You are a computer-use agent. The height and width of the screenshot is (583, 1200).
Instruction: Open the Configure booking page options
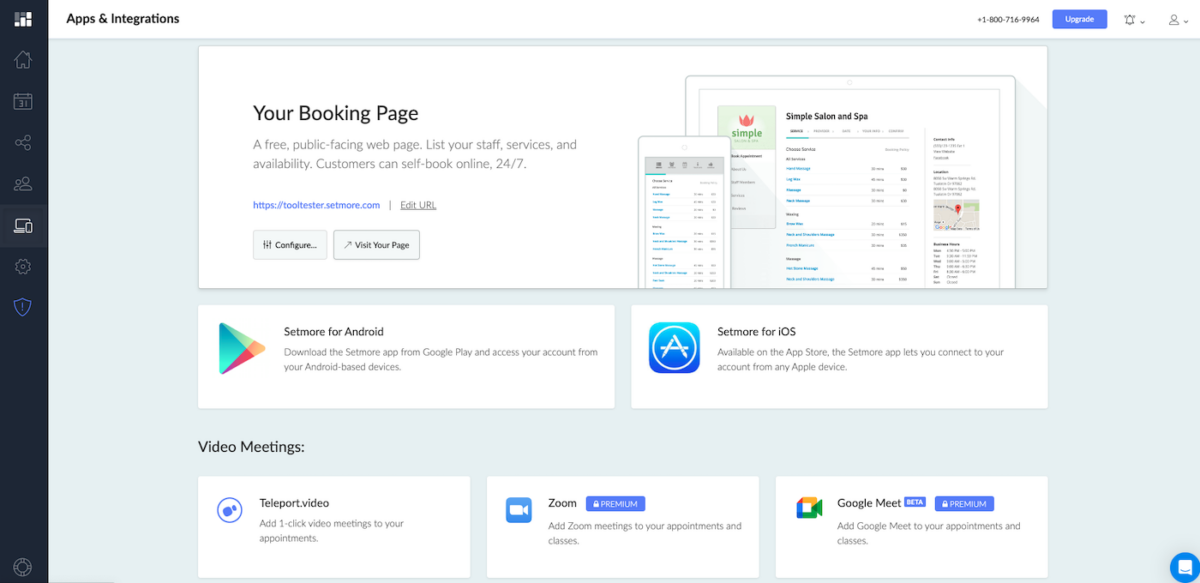point(289,244)
